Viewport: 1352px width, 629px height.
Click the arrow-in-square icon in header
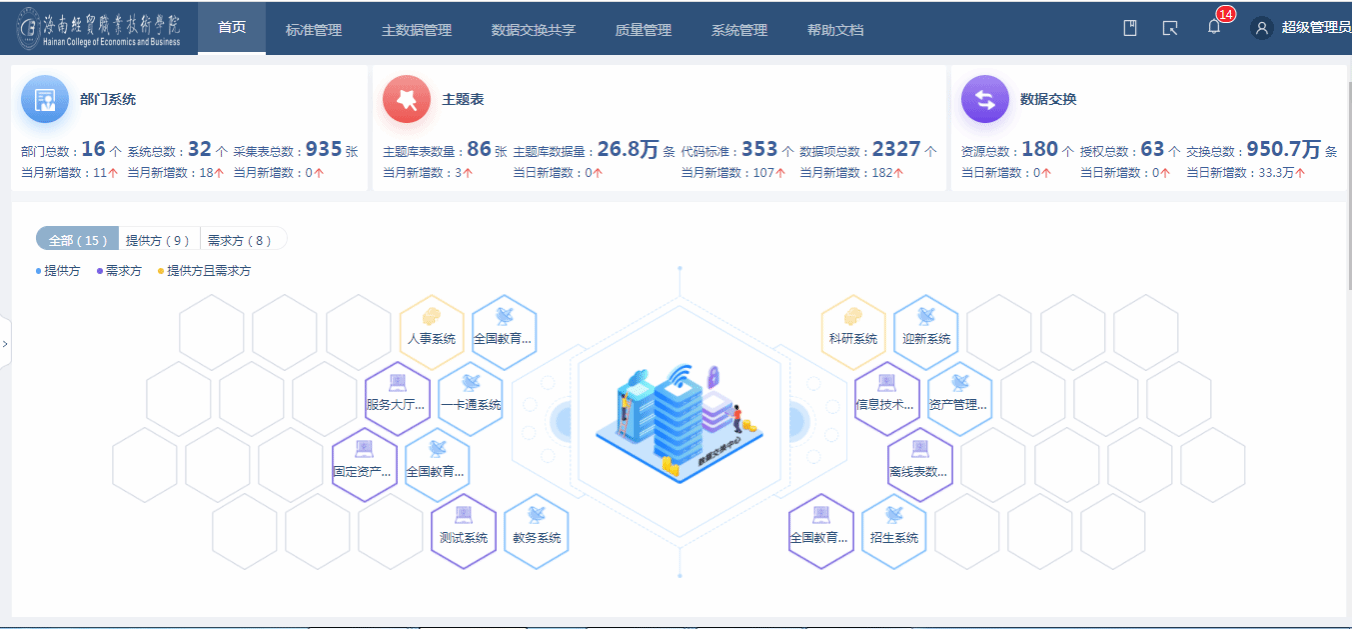(x=1170, y=28)
